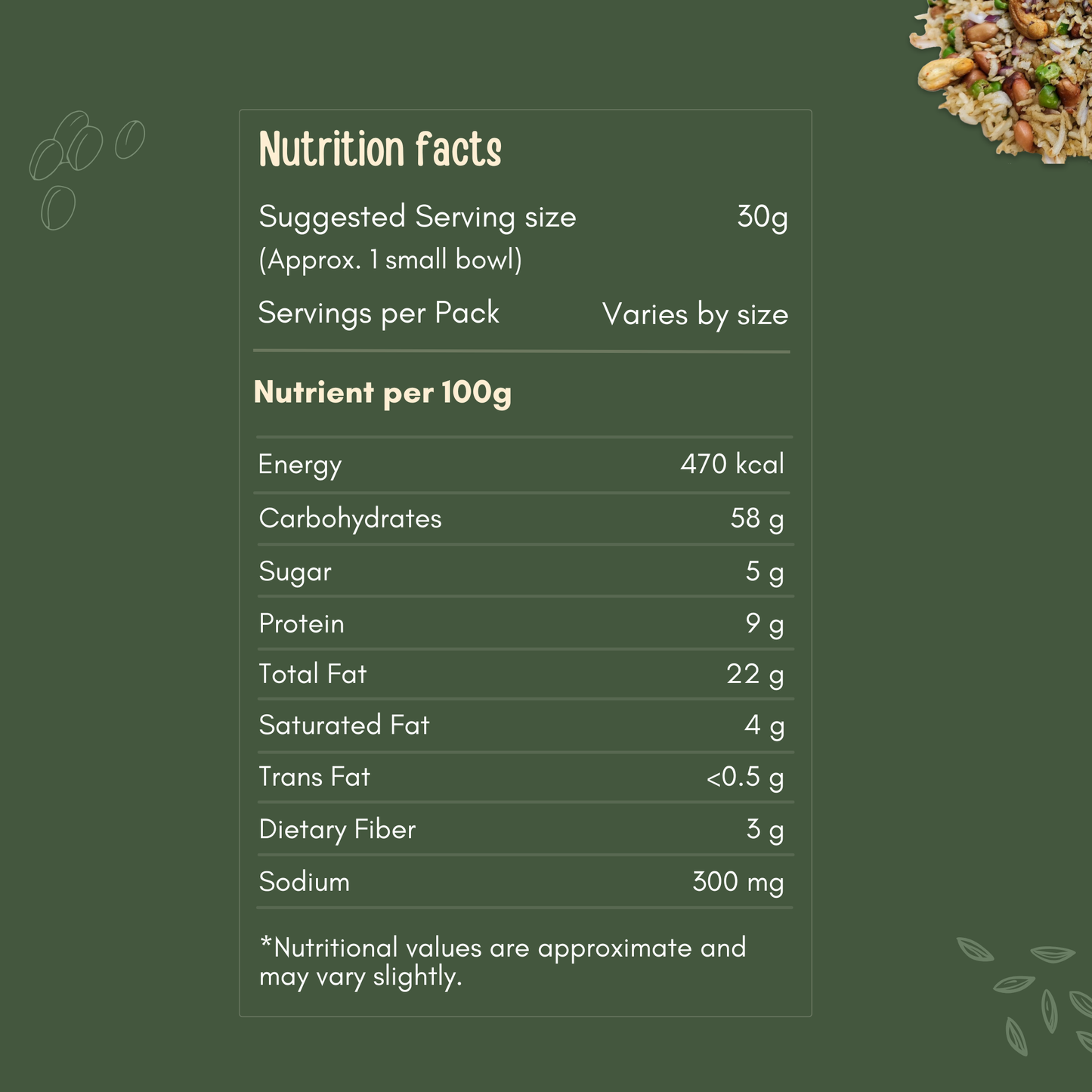Click the Servings per Pack label
1092x1092 pixels.
[x=379, y=313]
